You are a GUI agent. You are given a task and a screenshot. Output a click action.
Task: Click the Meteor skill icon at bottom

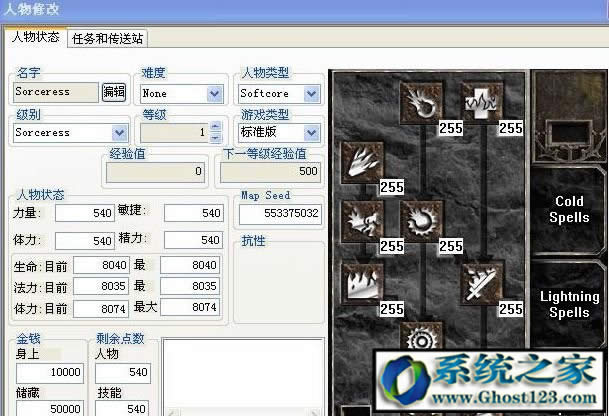pos(419,337)
